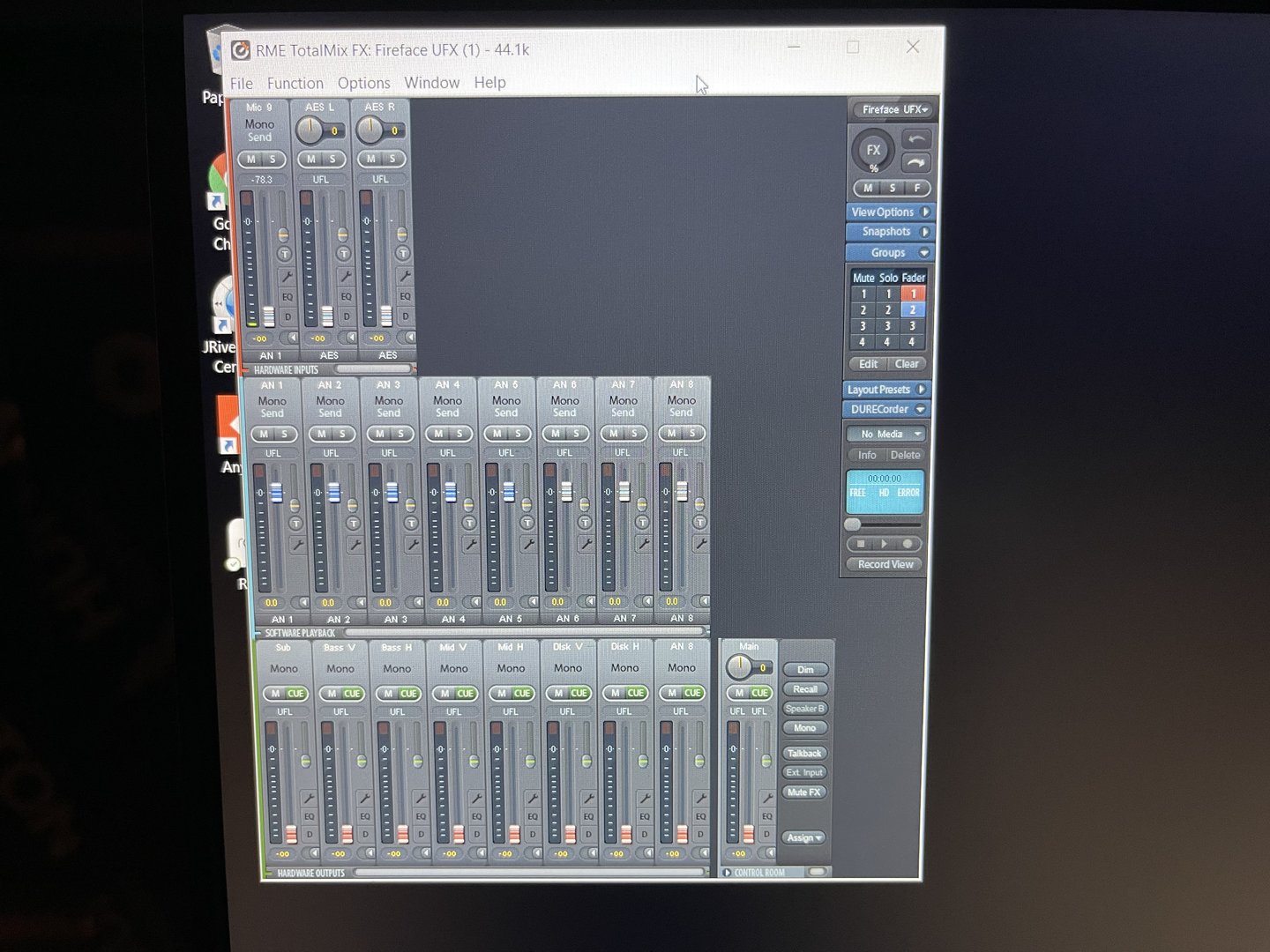The image size is (1270, 952).
Task: Open the Options menu
Action: (363, 83)
